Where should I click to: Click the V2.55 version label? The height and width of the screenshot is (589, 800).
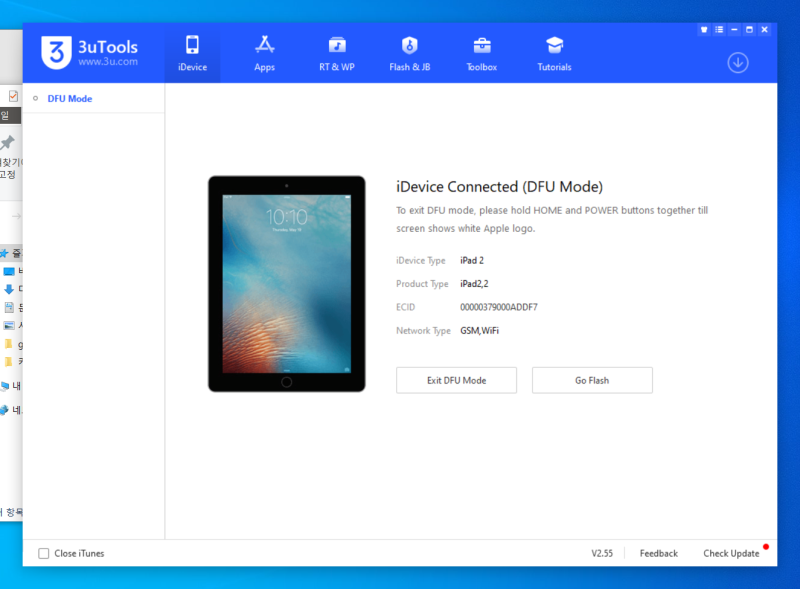coord(602,552)
